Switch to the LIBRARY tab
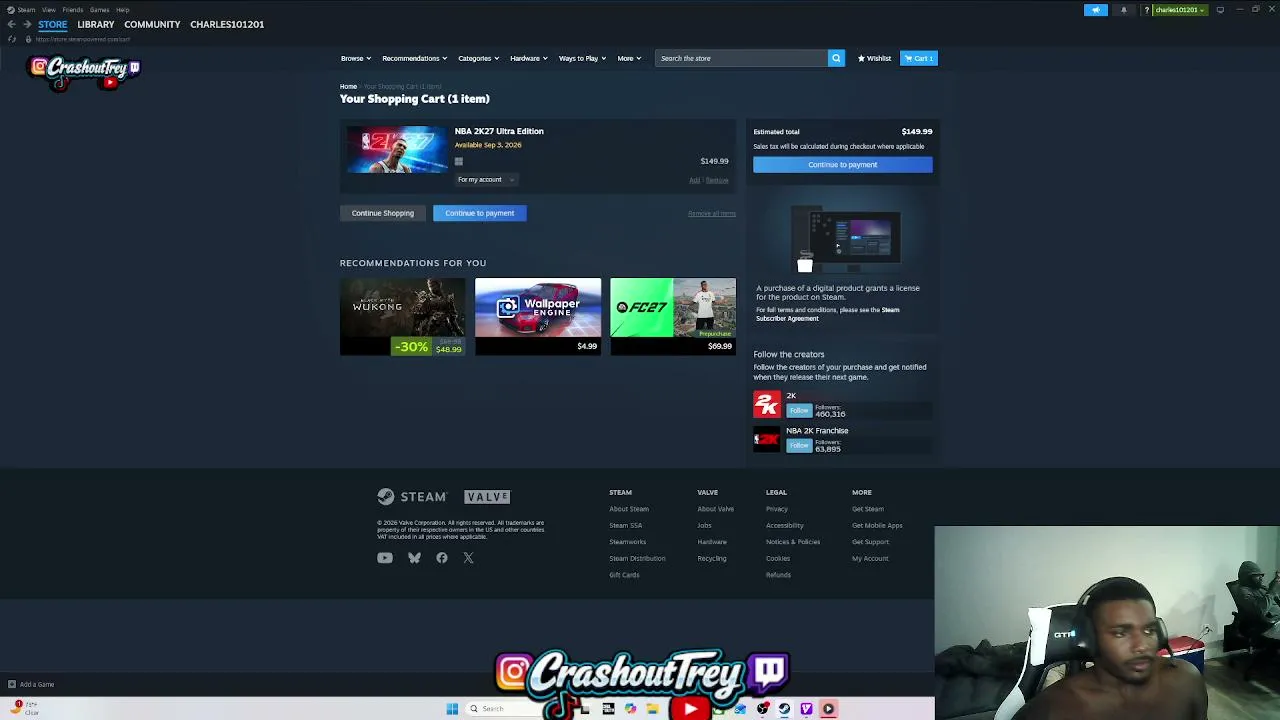The height and width of the screenshot is (720, 1280). point(96,24)
